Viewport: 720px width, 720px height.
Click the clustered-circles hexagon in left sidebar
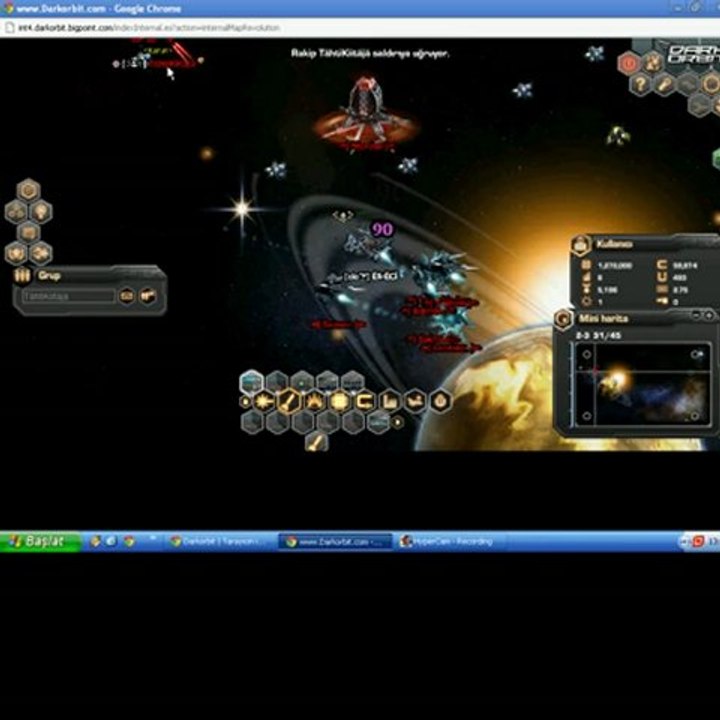coord(16,211)
